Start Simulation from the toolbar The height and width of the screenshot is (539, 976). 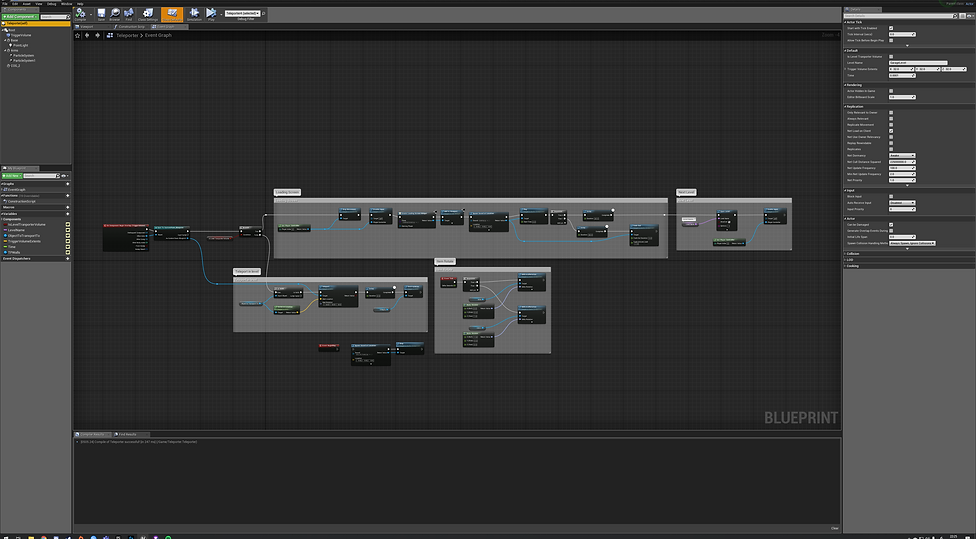(x=194, y=14)
